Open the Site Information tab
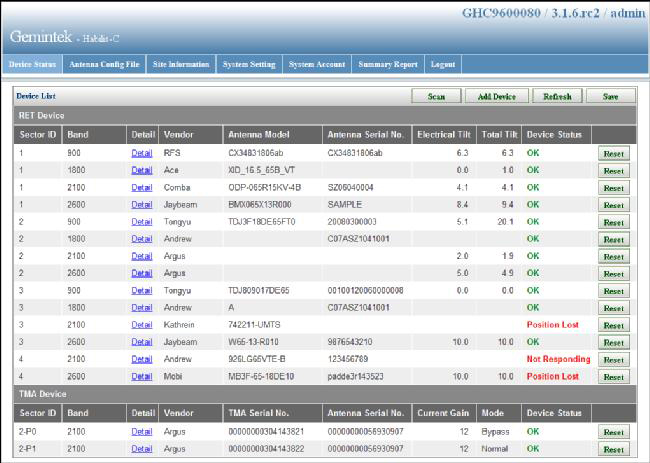Image resolution: width=650 pixels, height=463 pixels. pos(181,64)
